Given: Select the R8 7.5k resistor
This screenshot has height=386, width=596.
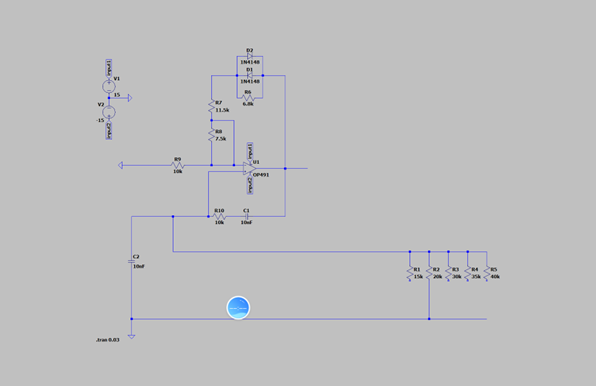Looking at the screenshot, I should [x=211, y=135].
